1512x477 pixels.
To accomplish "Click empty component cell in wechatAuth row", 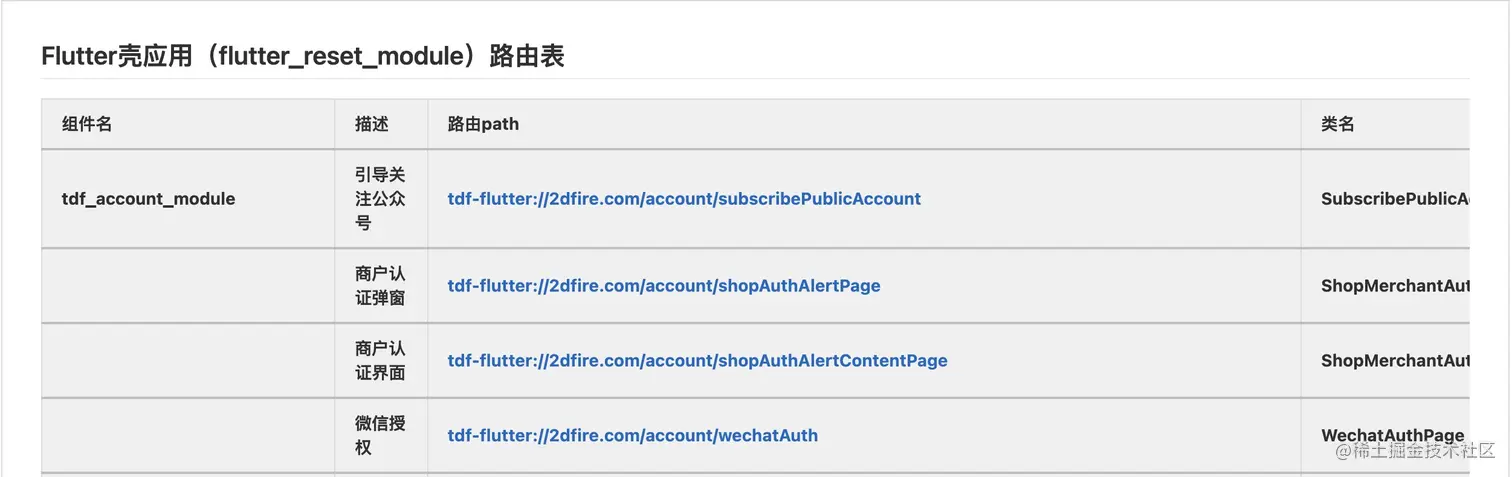I will 188,436.
